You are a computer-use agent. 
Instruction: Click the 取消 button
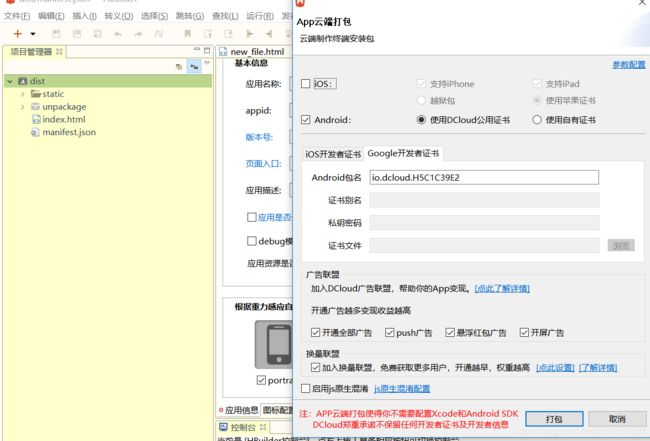[617, 419]
